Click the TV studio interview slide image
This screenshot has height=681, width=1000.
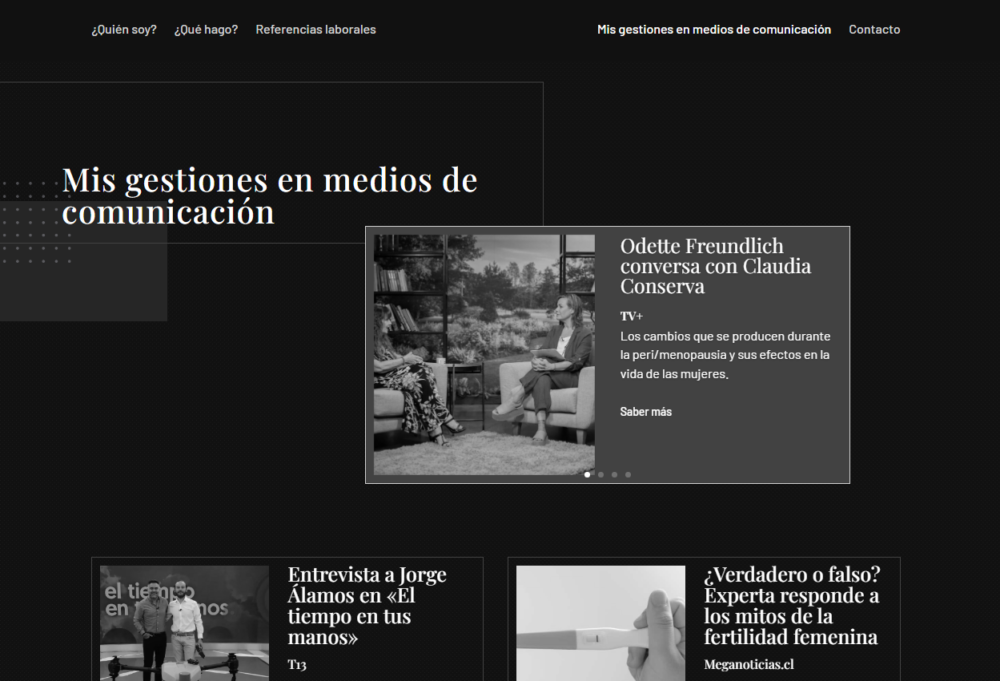(484, 354)
